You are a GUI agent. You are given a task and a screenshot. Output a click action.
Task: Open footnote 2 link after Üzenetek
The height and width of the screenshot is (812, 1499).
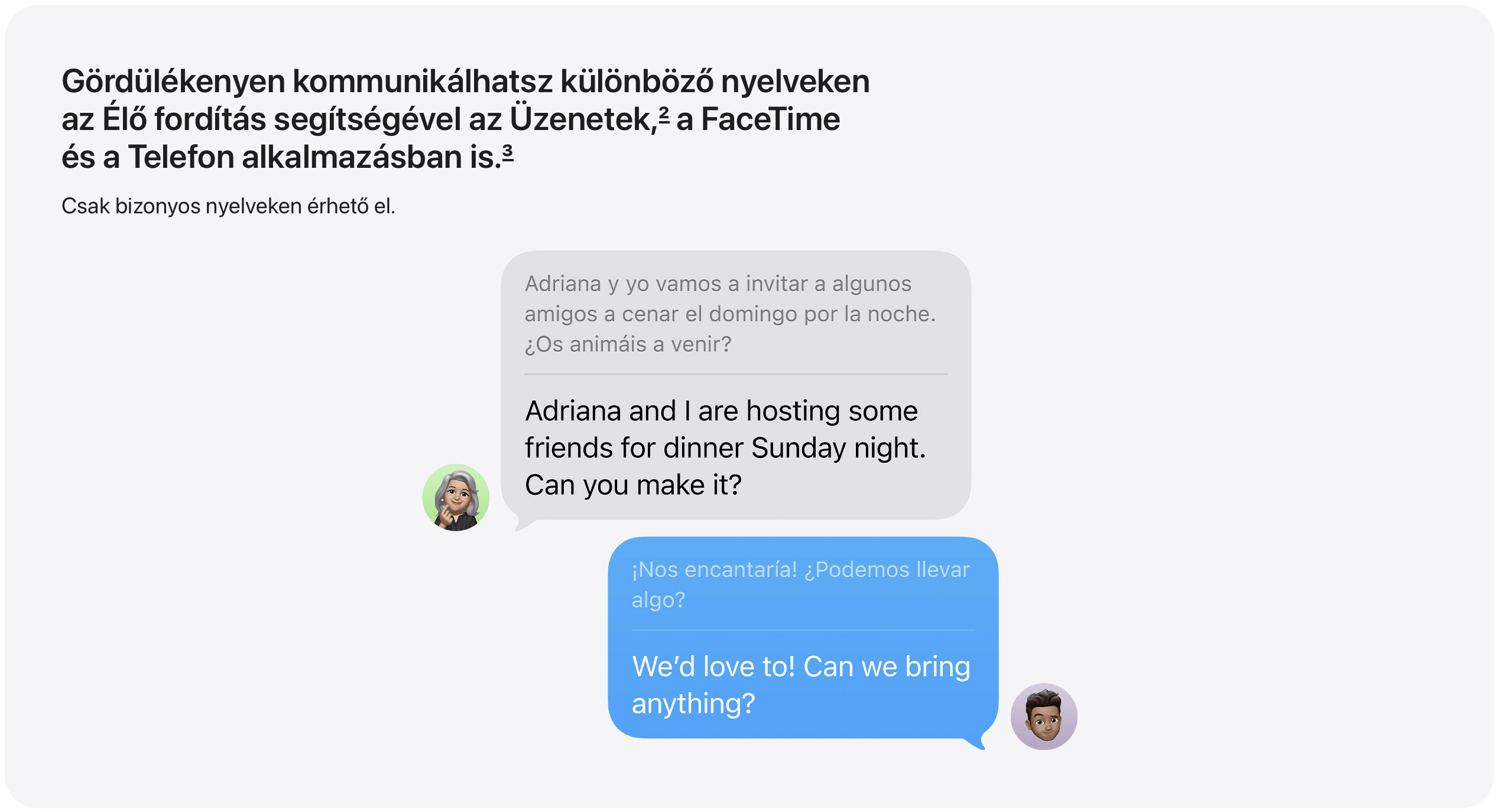point(664,114)
